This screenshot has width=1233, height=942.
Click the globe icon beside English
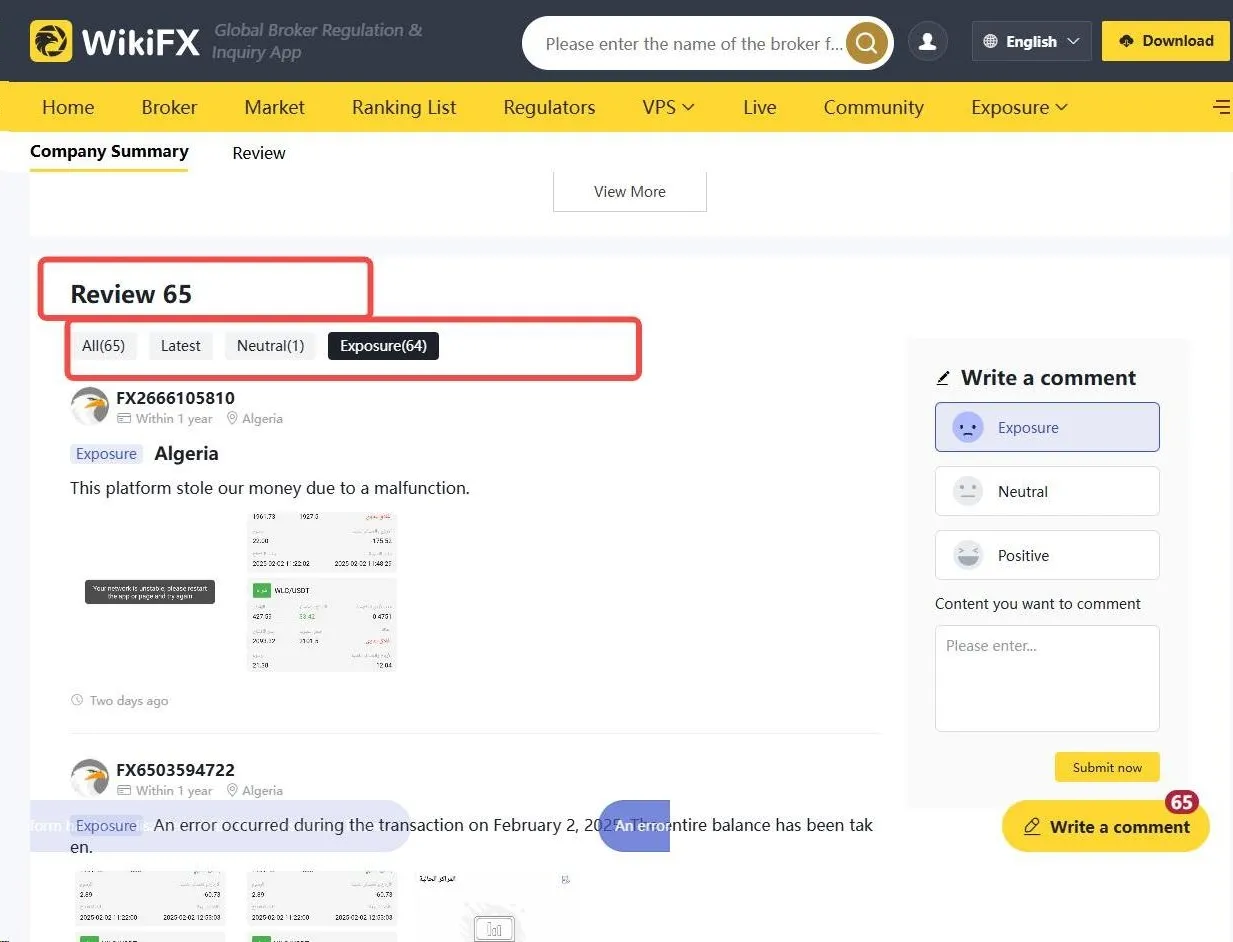(x=990, y=42)
